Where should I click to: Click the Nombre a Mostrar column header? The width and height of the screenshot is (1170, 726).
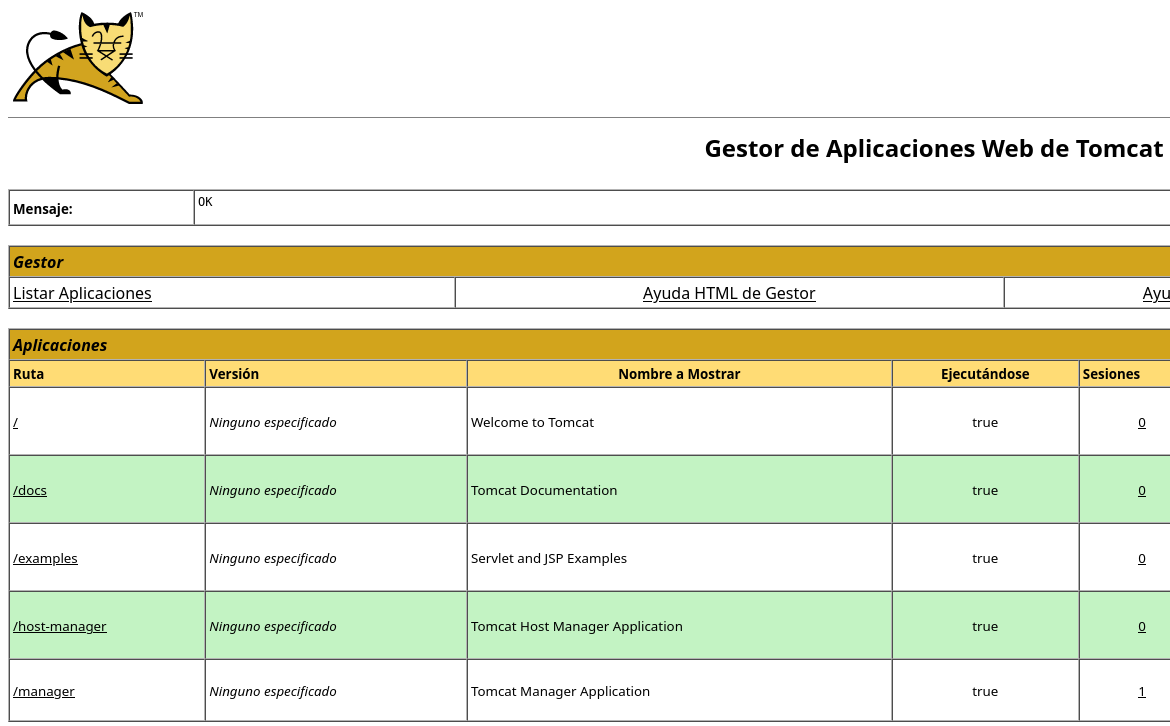pyautogui.click(x=679, y=374)
